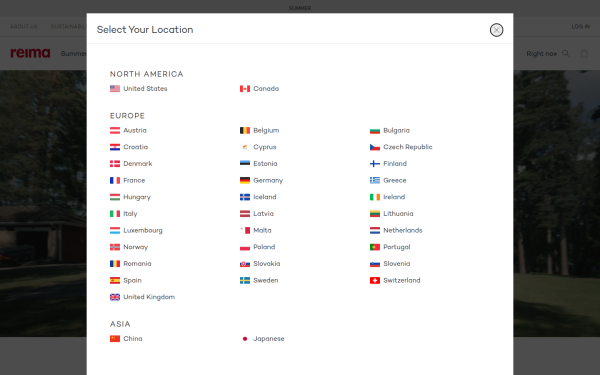Open the LOG IN link

coord(580,26)
